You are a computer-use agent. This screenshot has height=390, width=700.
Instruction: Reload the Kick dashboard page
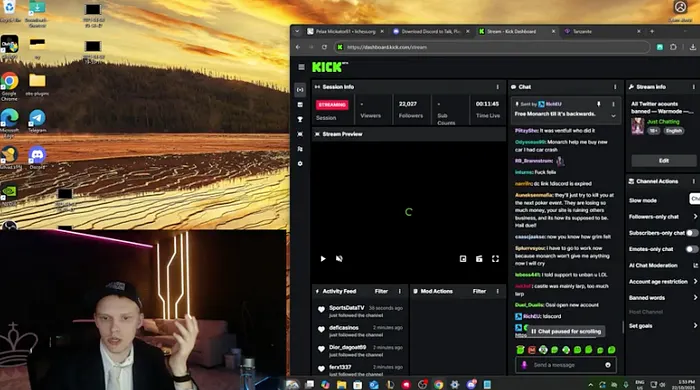324,47
